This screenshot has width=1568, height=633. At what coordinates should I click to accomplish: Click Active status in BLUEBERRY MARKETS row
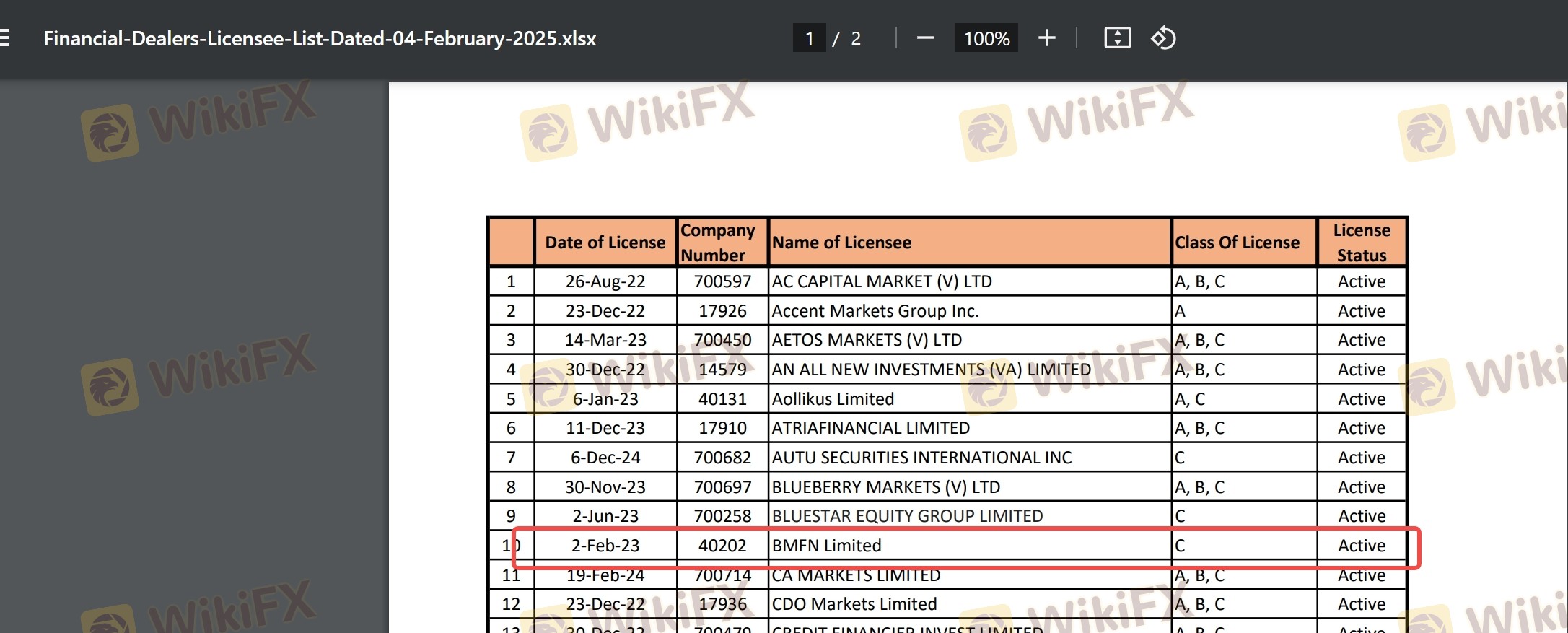coord(1361,487)
